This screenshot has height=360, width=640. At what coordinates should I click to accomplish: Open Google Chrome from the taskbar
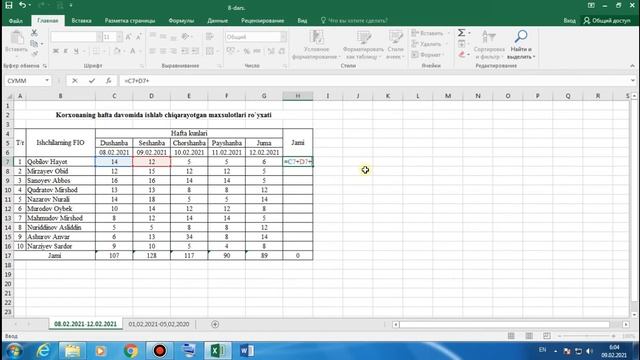[131, 351]
